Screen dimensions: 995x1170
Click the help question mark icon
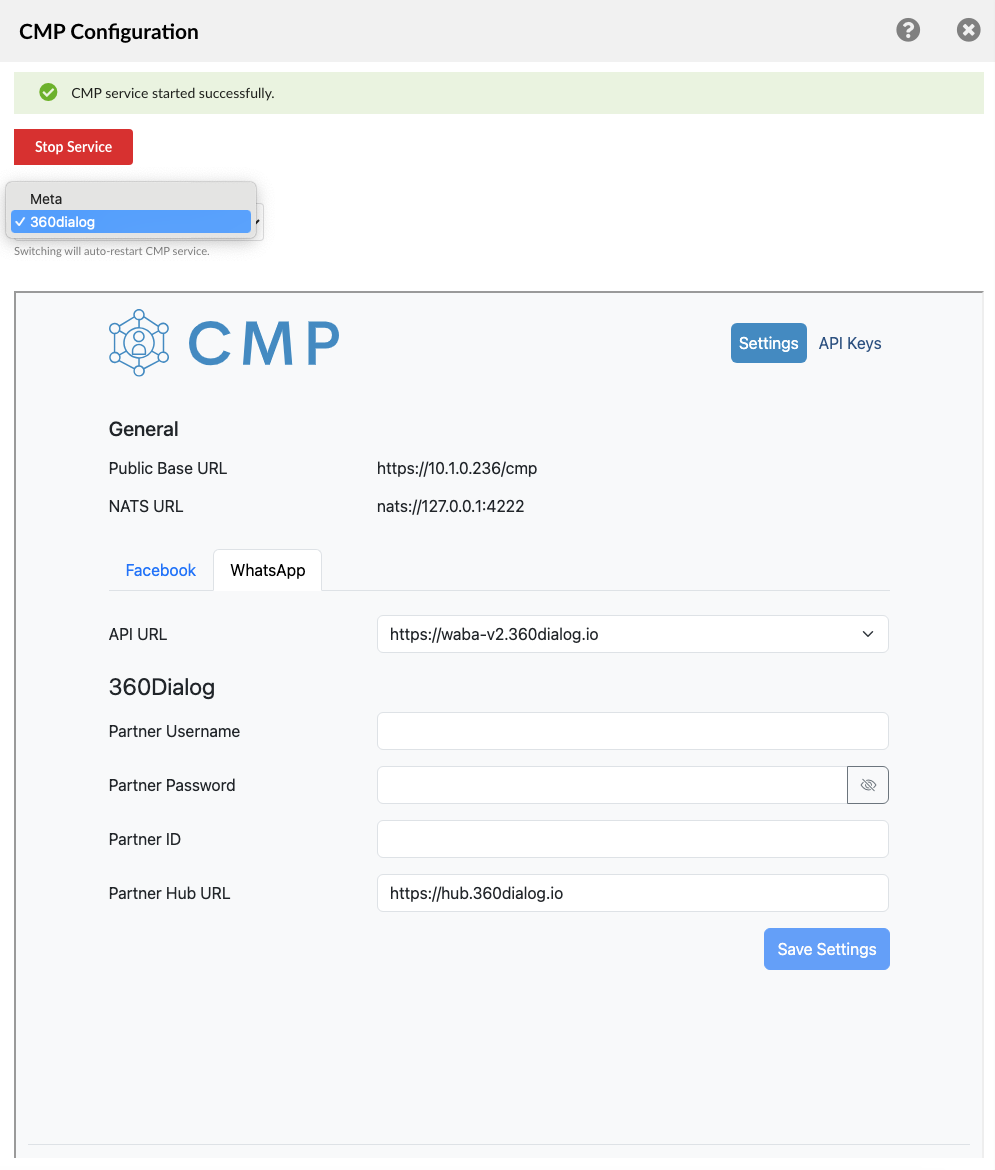pos(907,30)
